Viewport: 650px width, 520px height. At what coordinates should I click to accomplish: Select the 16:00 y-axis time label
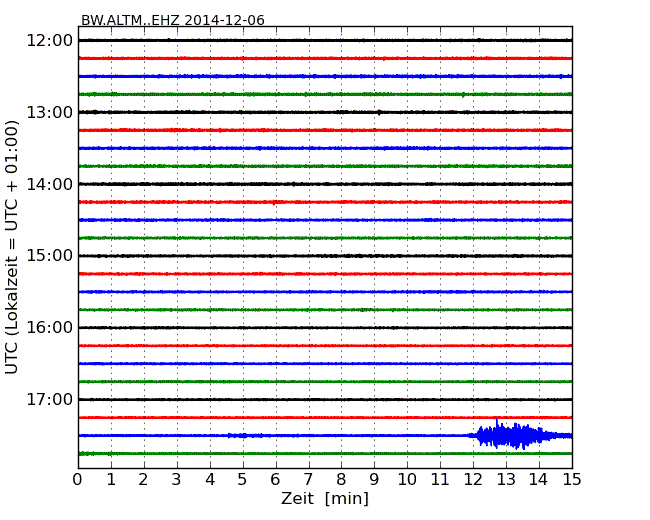pos(50,328)
